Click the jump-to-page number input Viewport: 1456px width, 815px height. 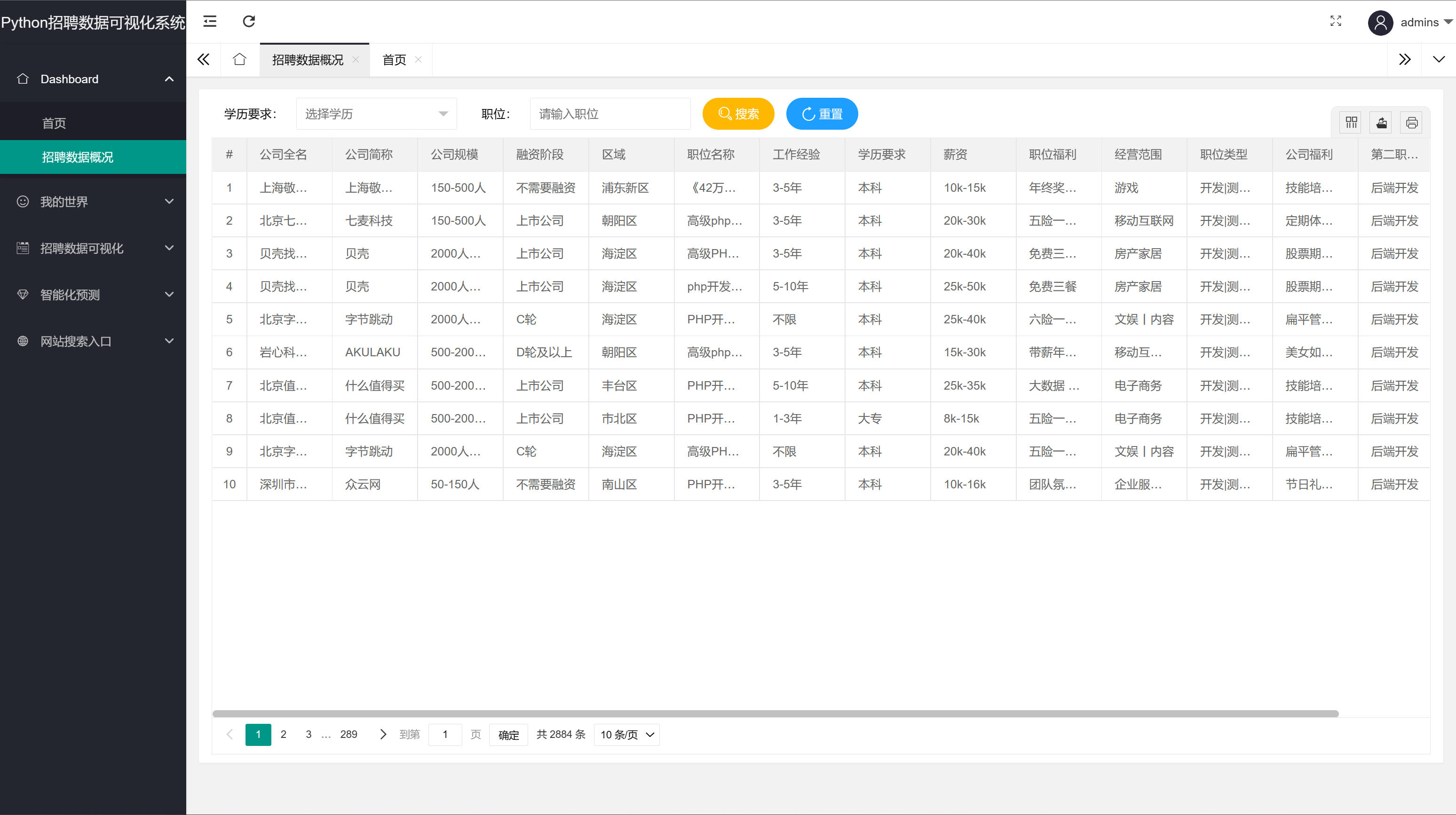445,735
